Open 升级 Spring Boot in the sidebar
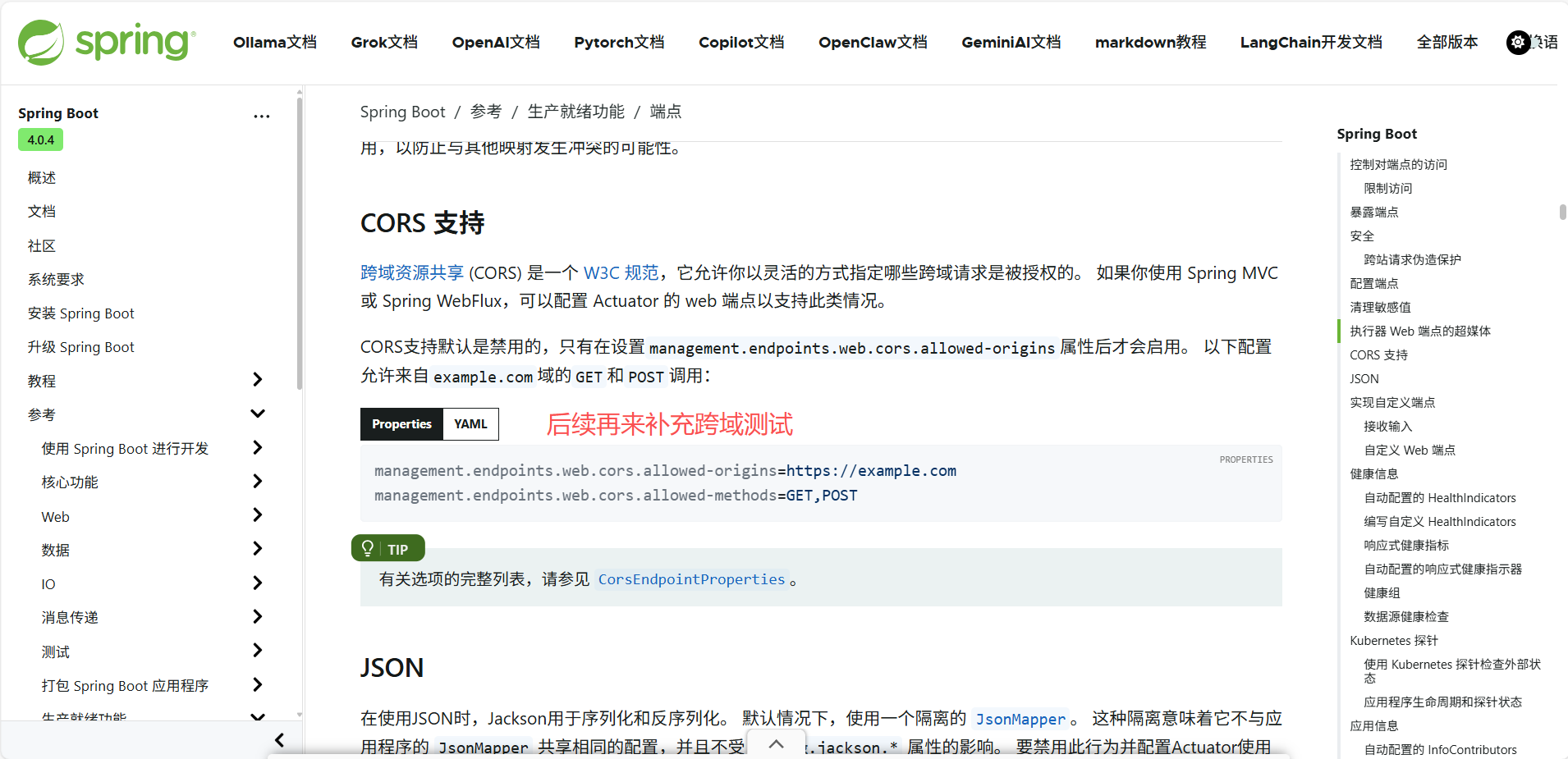The width and height of the screenshot is (1568, 759). click(x=80, y=347)
